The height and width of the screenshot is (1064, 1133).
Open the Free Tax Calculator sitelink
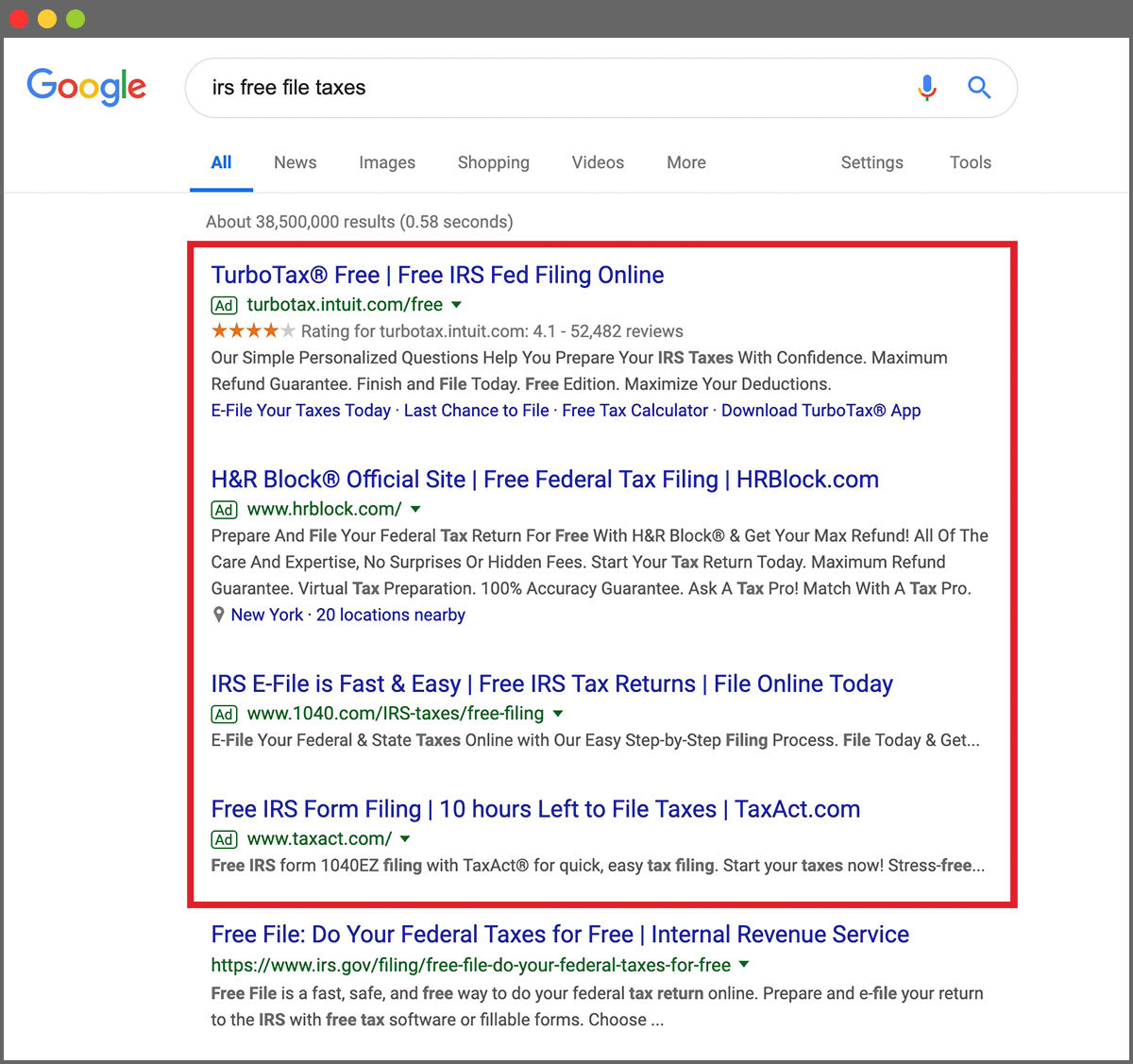[x=634, y=411]
